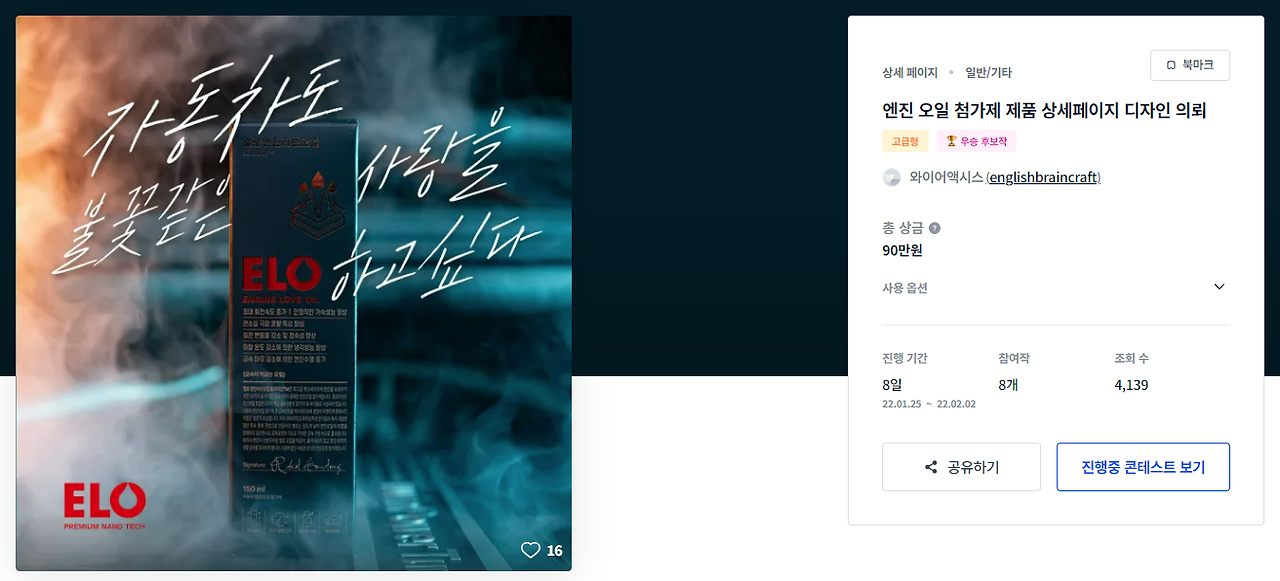The image size is (1280, 581).
Task: Click the trophy icon in 우승 후보작 badge
Action: (951, 141)
